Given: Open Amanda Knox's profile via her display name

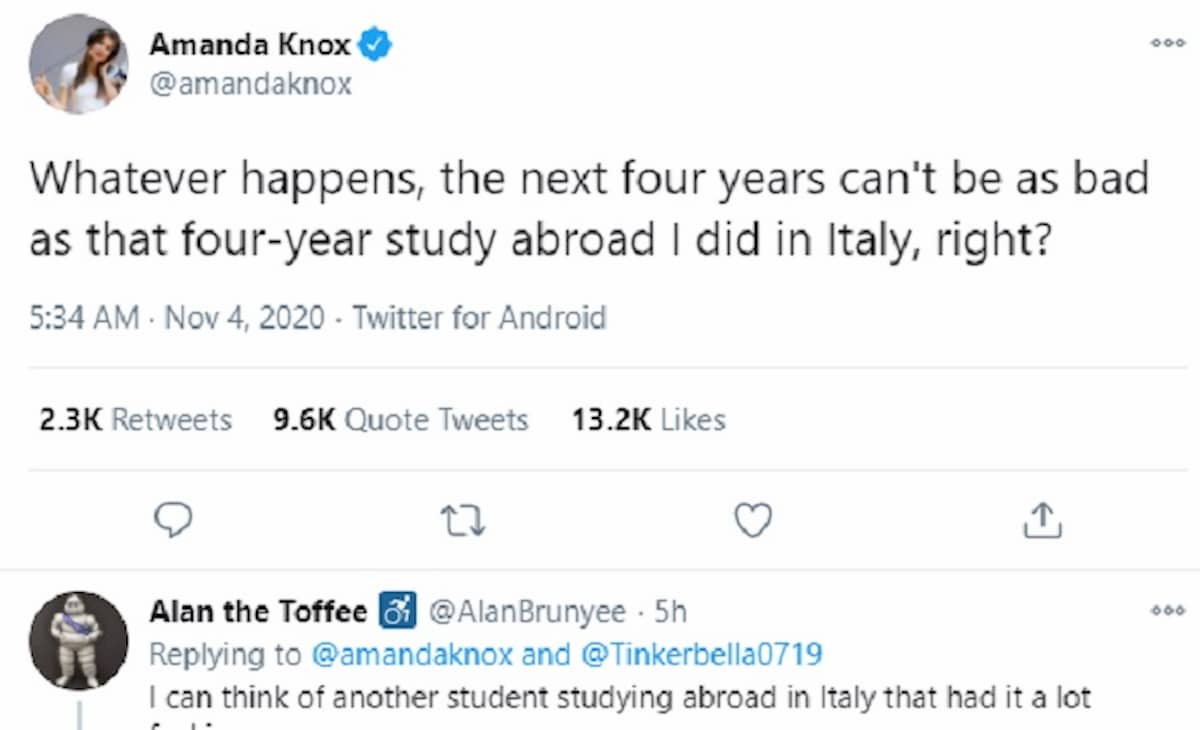Looking at the screenshot, I should pyautogui.click(x=249, y=44).
